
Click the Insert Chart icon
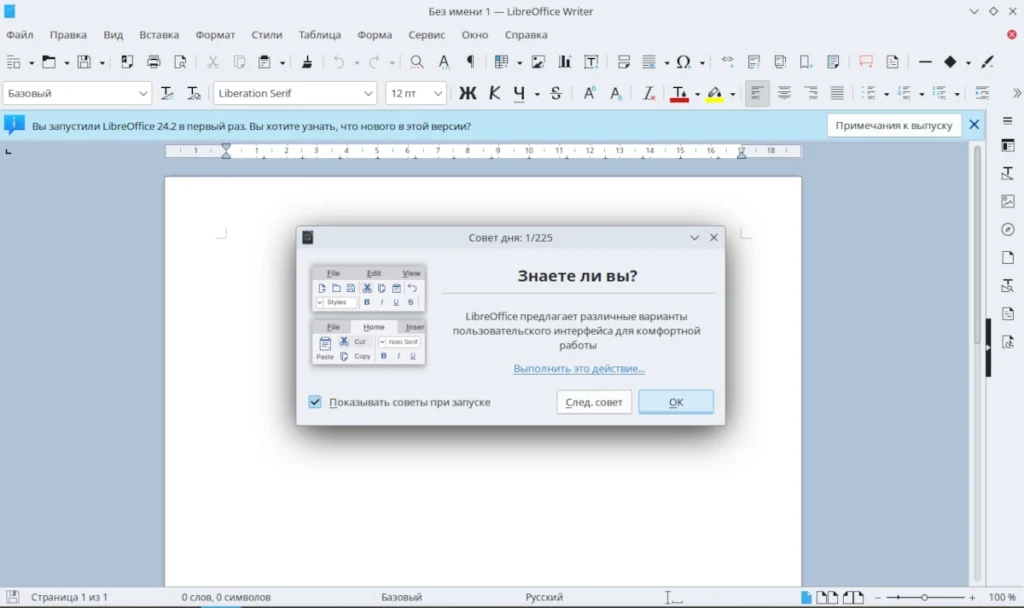tap(564, 62)
